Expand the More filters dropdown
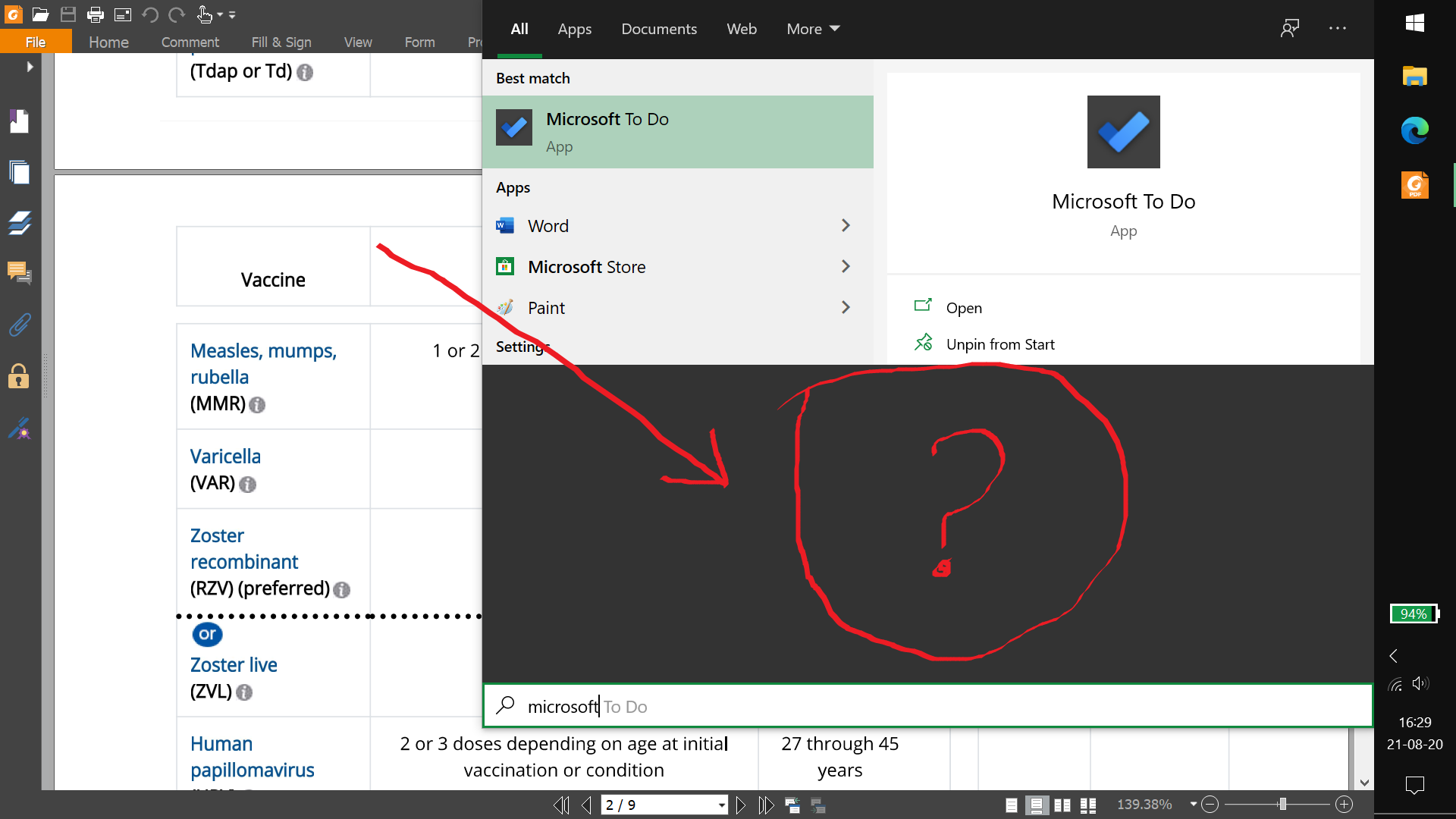 click(x=813, y=29)
